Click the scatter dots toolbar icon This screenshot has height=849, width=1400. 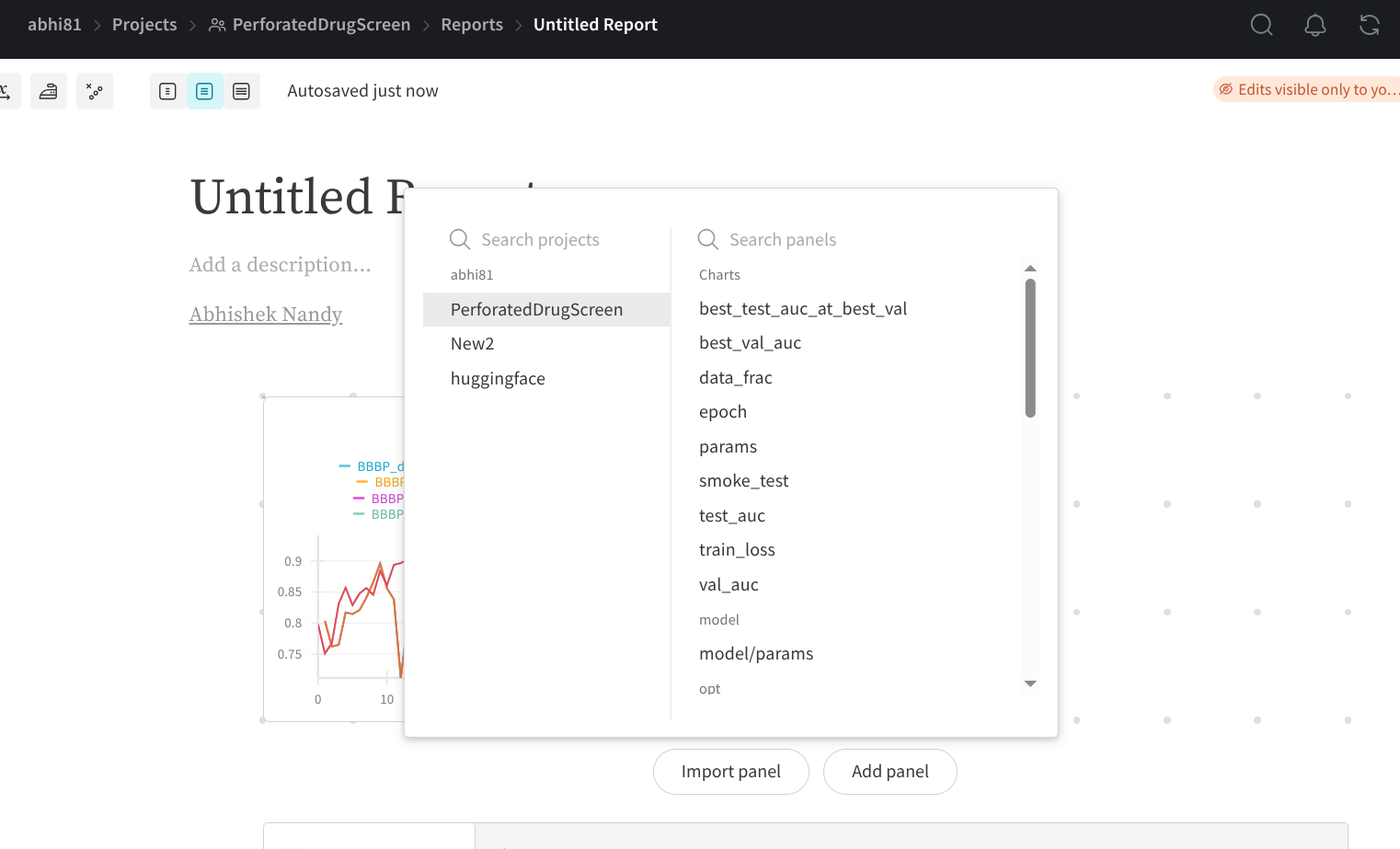tap(95, 91)
